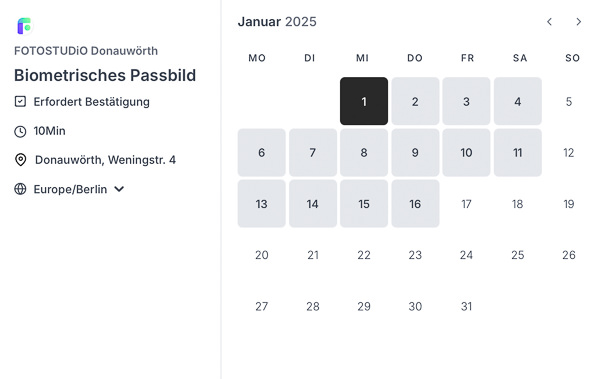This screenshot has height=379, width=600.
Task: Click the checkbox icon beside Erfordert Bestätigung
Action: [20, 101]
